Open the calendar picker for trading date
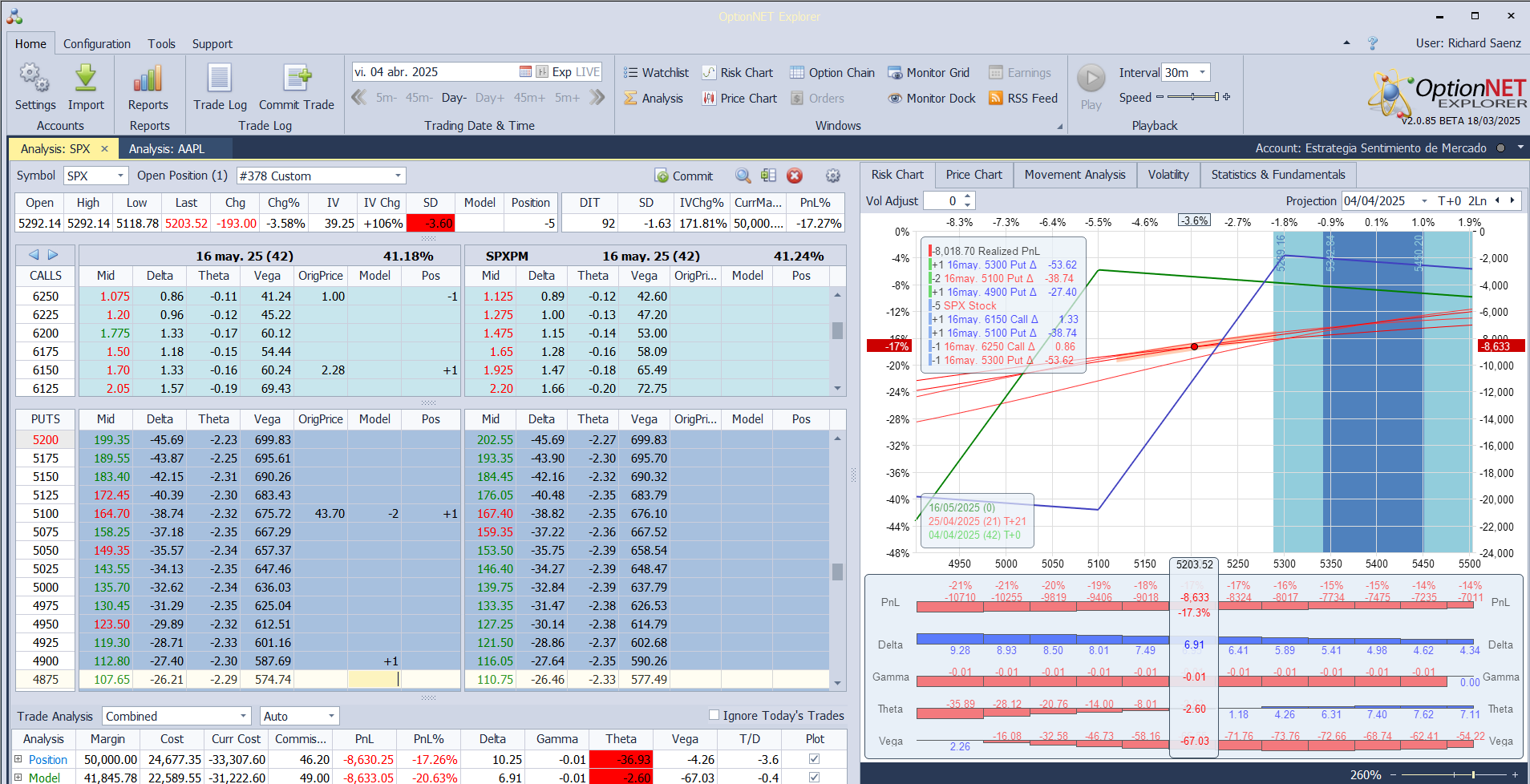This screenshot has height=784, width=1530. tap(525, 72)
